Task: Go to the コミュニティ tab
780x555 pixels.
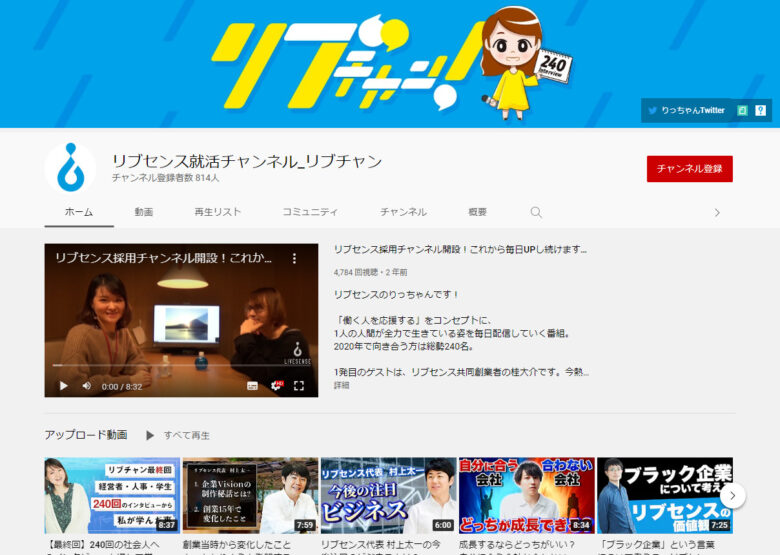Action: click(x=310, y=212)
